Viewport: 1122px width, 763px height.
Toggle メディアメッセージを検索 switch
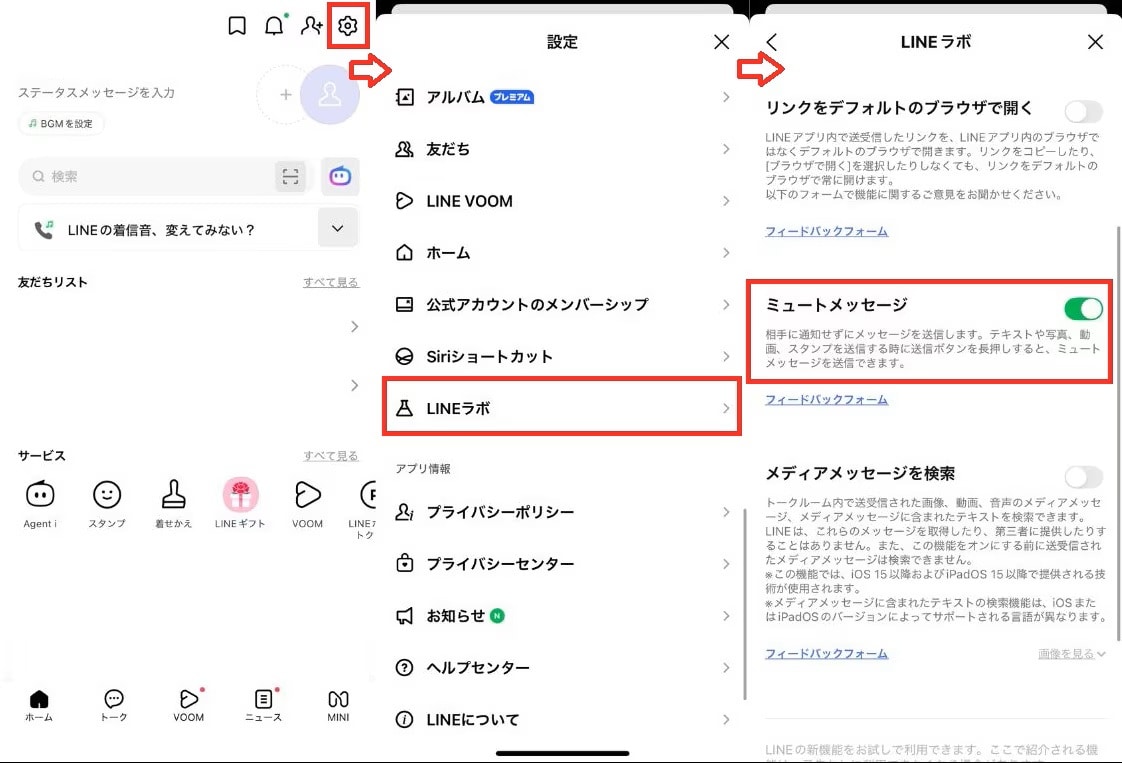point(1083,477)
